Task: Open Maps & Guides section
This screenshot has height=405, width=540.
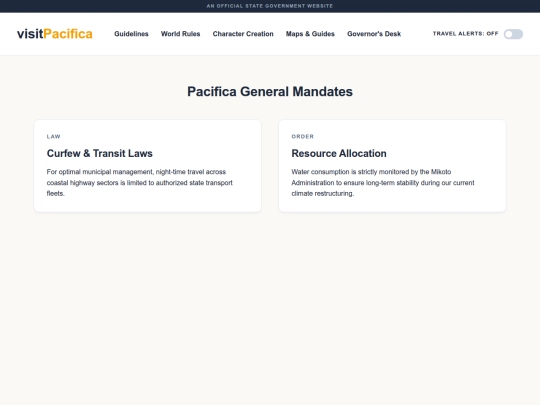Action: coord(310,34)
